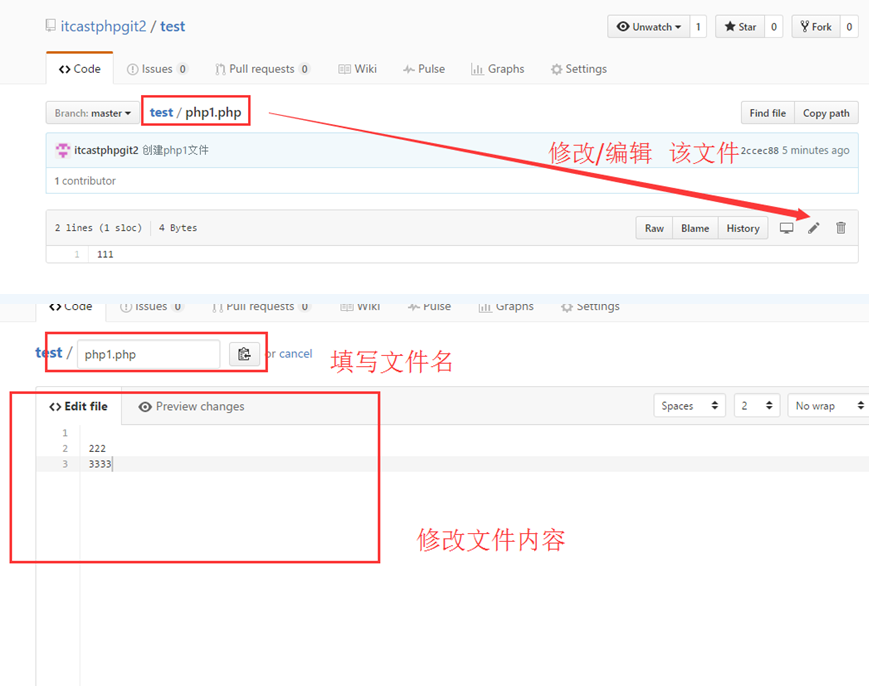Image resolution: width=869 pixels, height=686 pixels.
Task: Click the pencil edit file icon
Action: pyautogui.click(x=813, y=228)
